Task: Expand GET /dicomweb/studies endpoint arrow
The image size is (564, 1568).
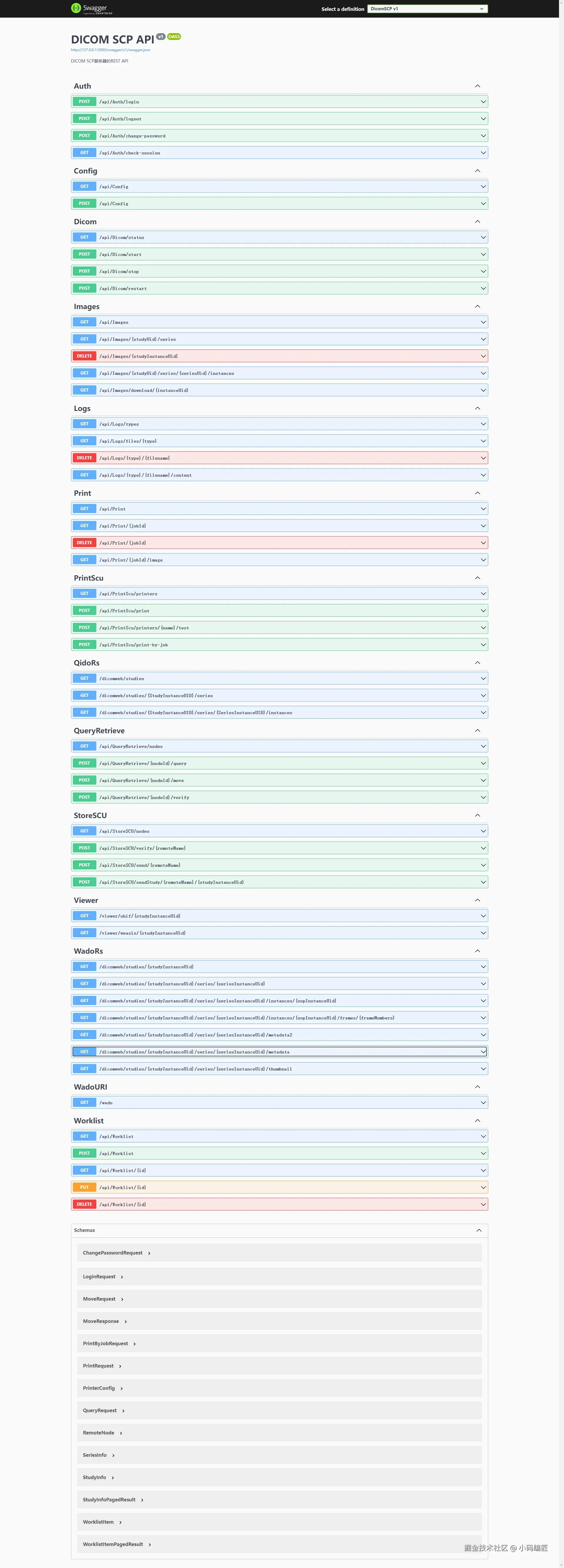Action: pyautogui.click(x=483, y=679)
